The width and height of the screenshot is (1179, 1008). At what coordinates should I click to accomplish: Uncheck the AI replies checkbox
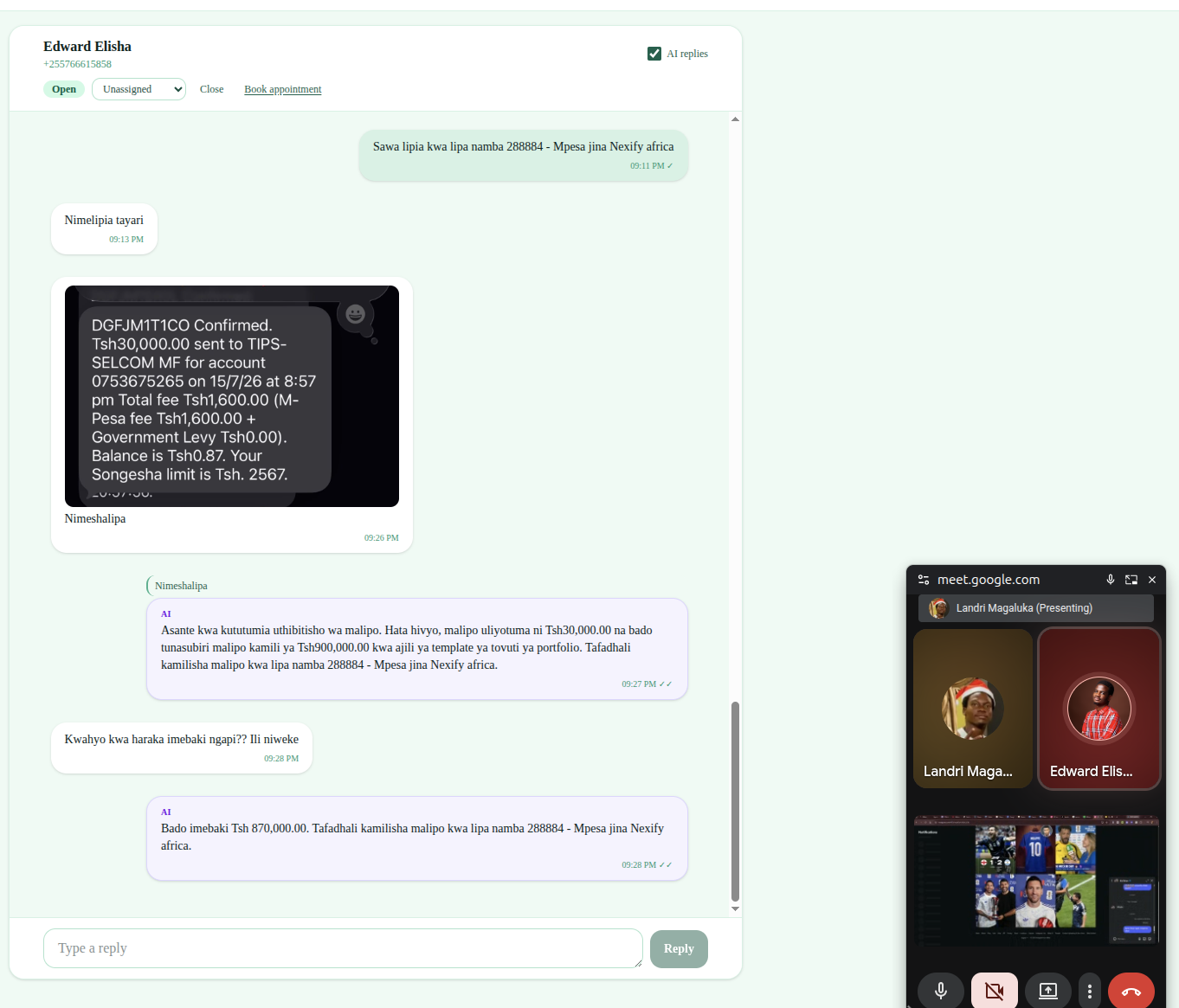pos(654,54)
